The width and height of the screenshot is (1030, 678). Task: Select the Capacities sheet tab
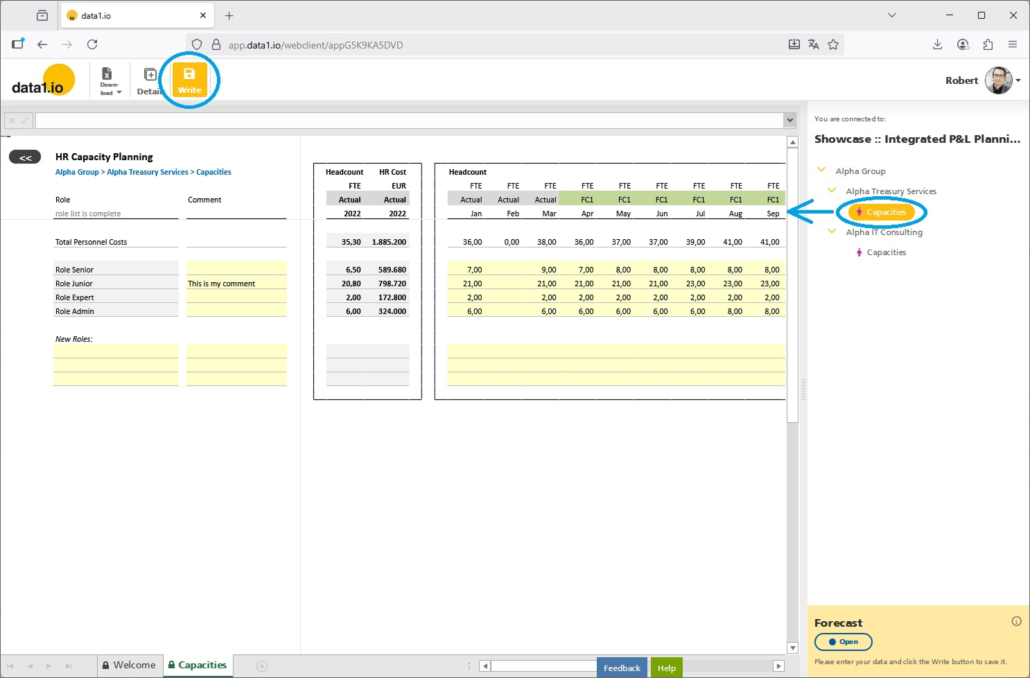click(197, 665)
